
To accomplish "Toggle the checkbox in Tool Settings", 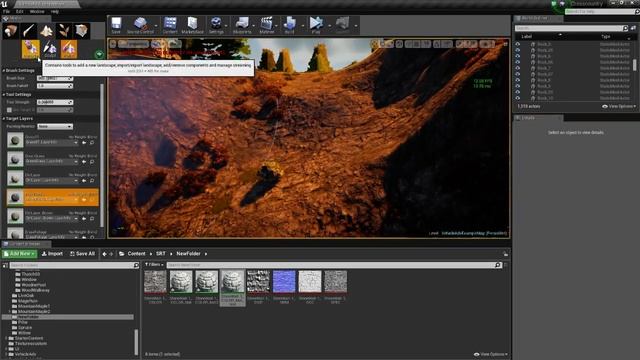I will pyautogui.click(x=9, y=110).
